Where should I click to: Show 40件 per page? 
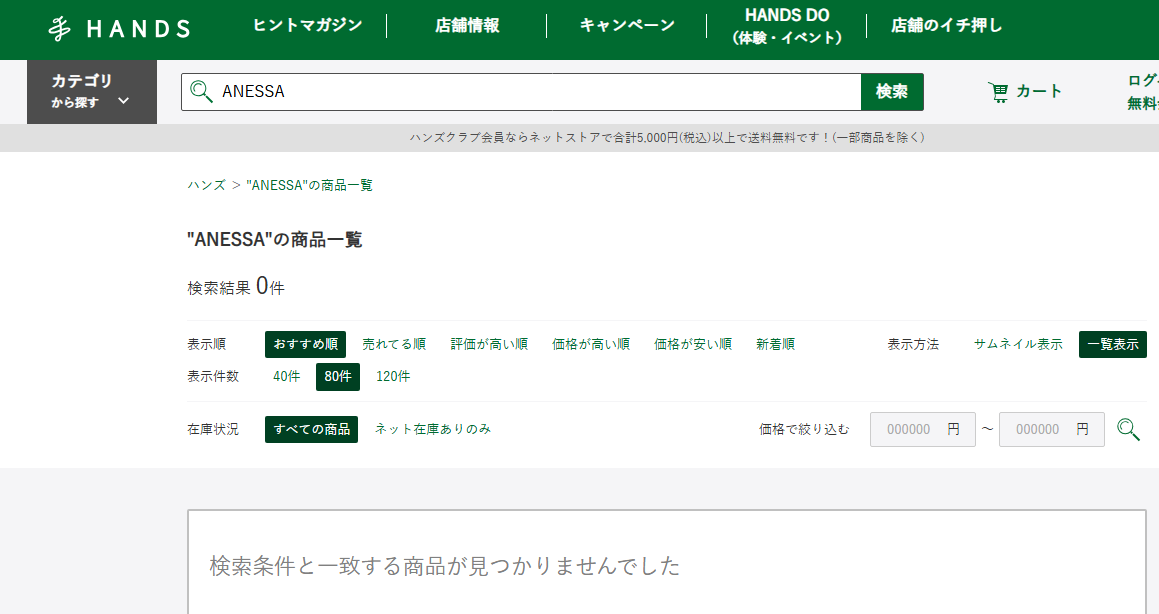click(x=286, y=377)
